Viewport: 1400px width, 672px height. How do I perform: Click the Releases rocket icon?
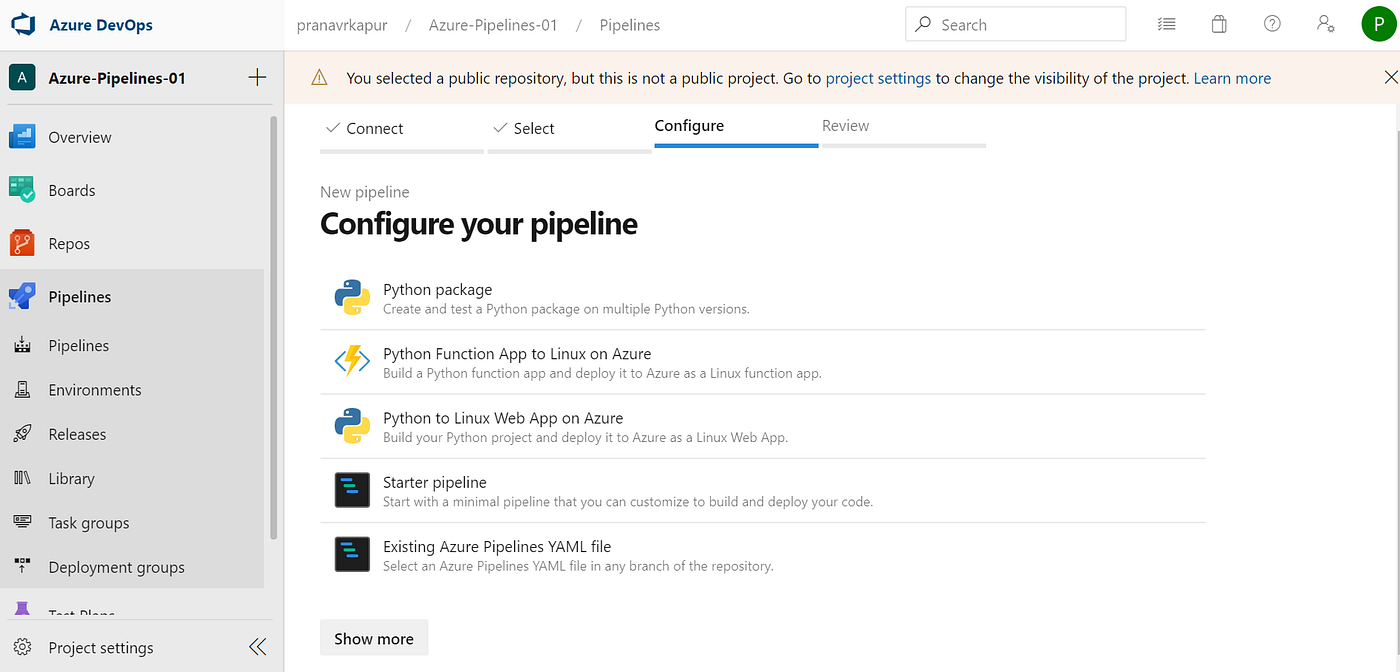[22, 434]
